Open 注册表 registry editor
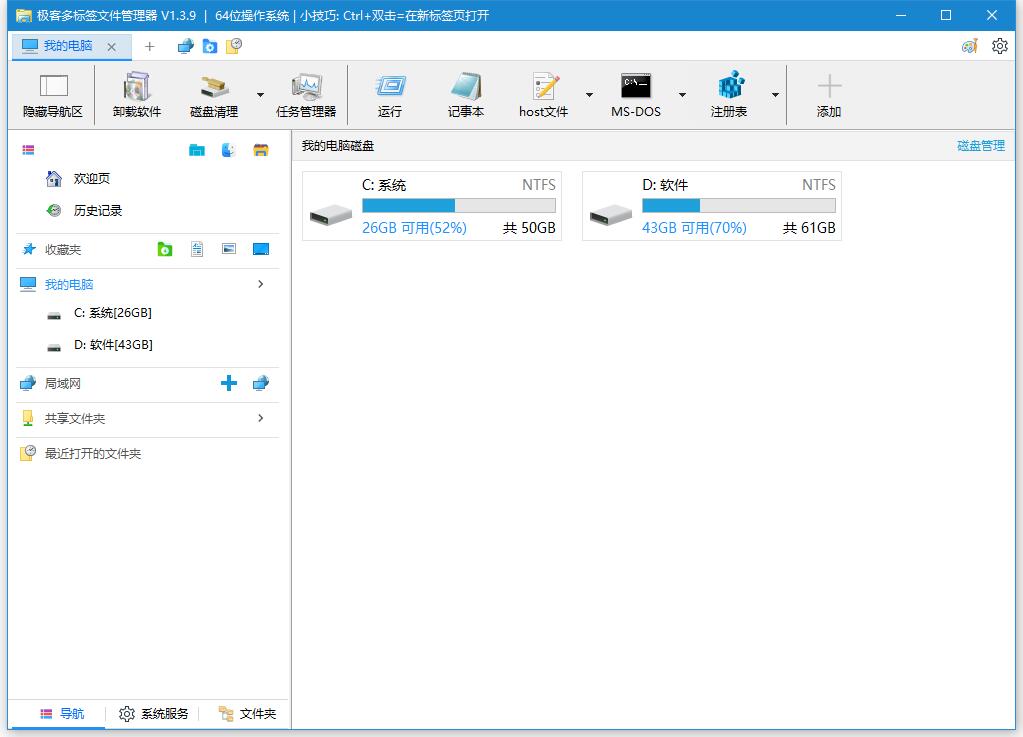 pyautogui.click(x=729, y=95)
